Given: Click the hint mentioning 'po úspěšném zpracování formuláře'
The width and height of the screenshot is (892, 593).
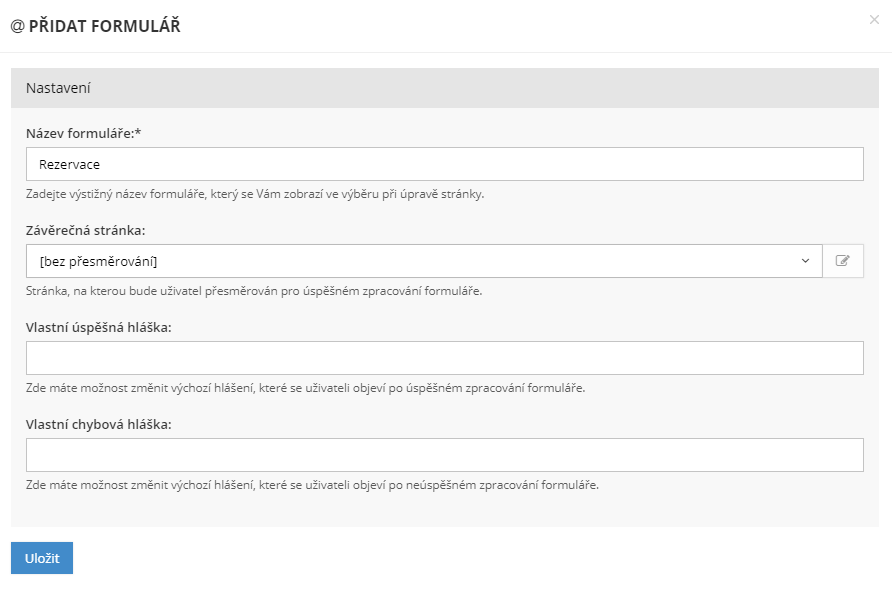Looking at the screenshot, I should [305, 388].
